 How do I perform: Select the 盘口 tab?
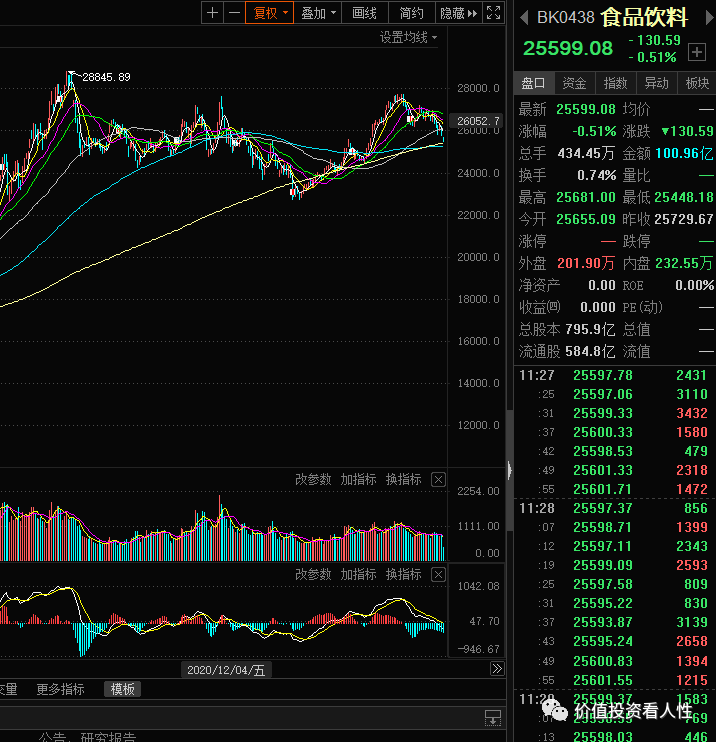tap(534, 83)
